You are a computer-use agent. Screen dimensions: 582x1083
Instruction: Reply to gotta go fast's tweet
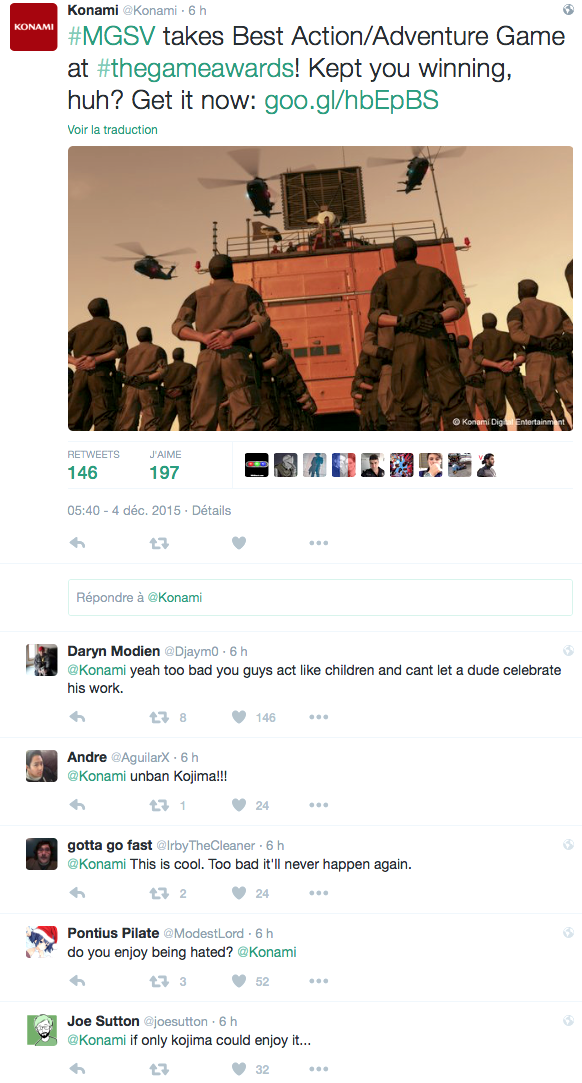click(x=77, y=894)
